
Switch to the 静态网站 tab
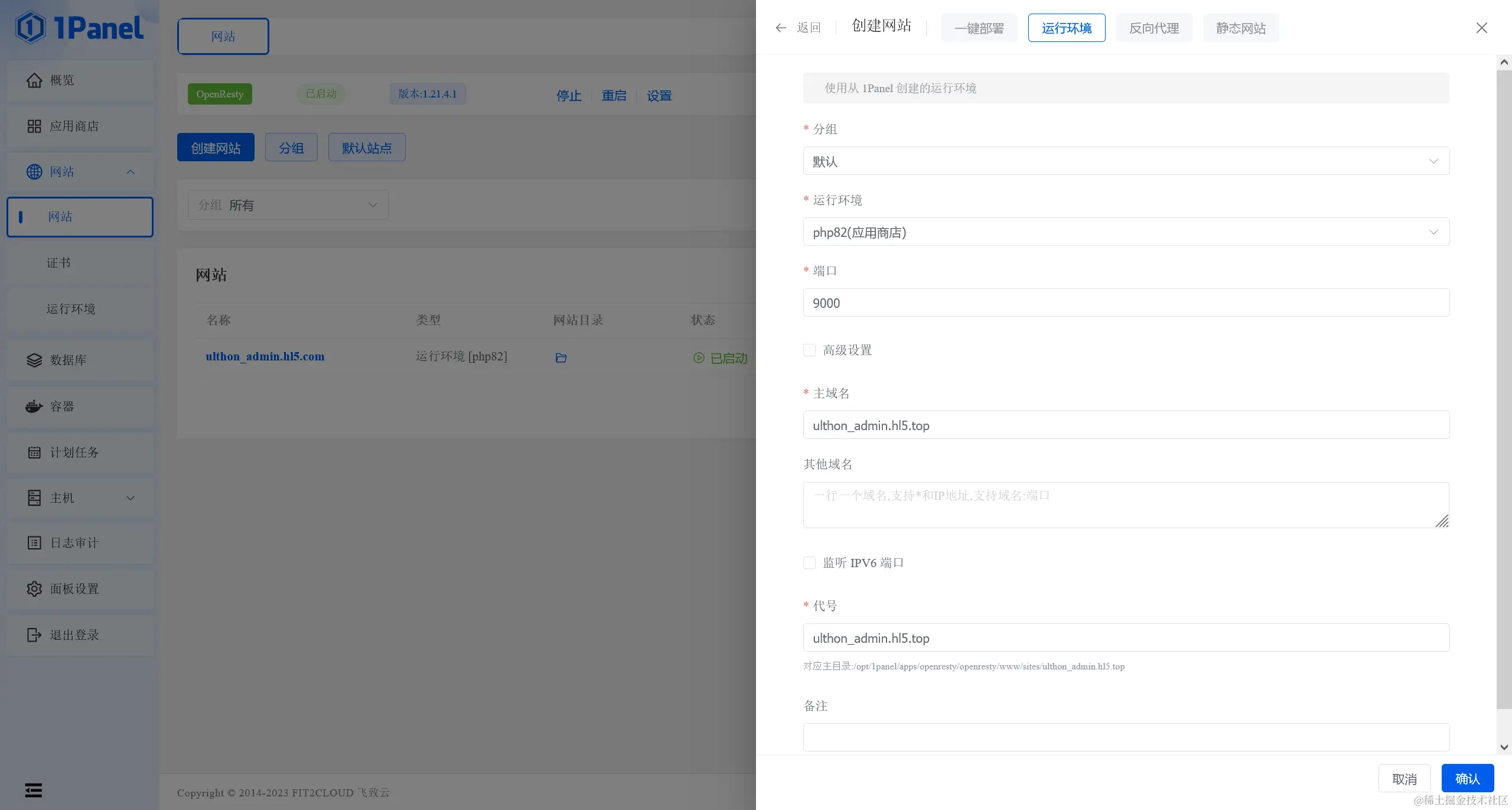click(1241, 28)
